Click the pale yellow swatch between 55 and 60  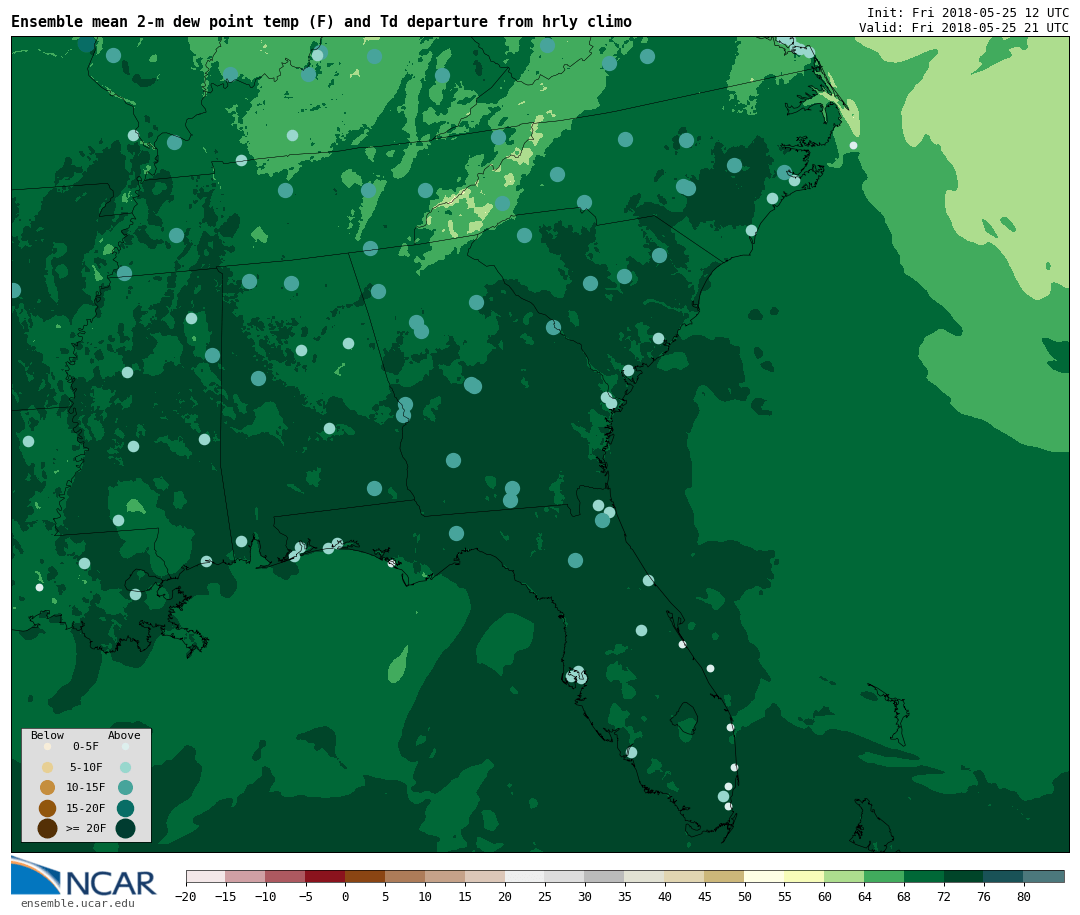tap(804, 877)
